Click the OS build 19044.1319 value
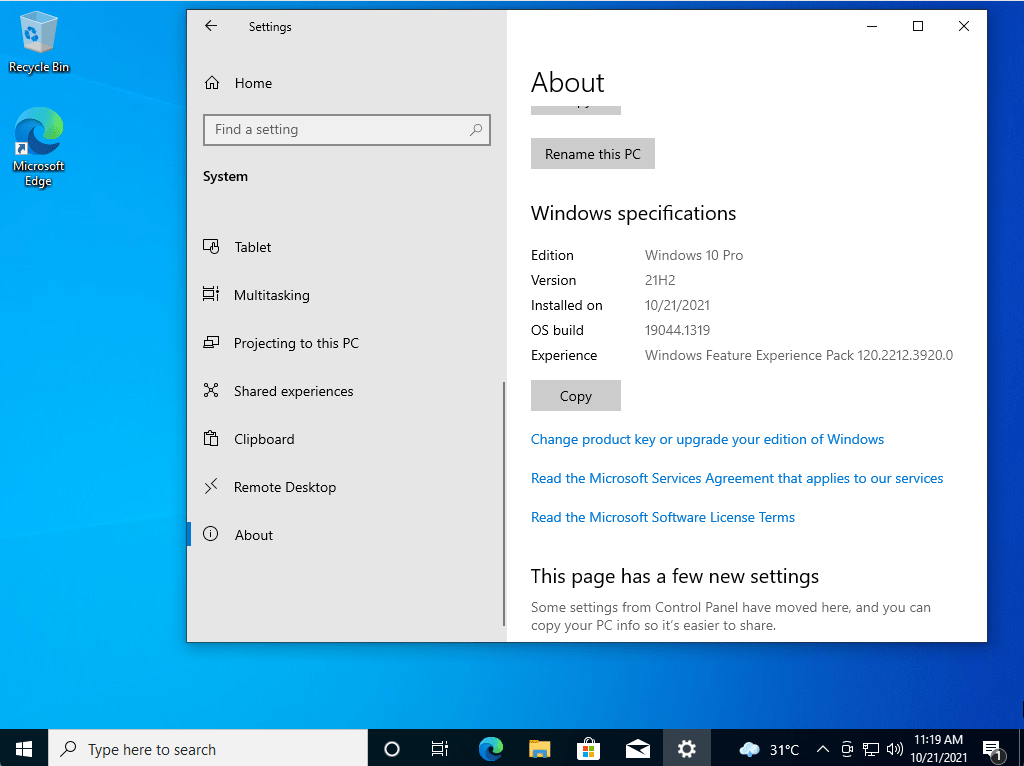Screen dimensions: 1024x766 [x=677, y=330]
